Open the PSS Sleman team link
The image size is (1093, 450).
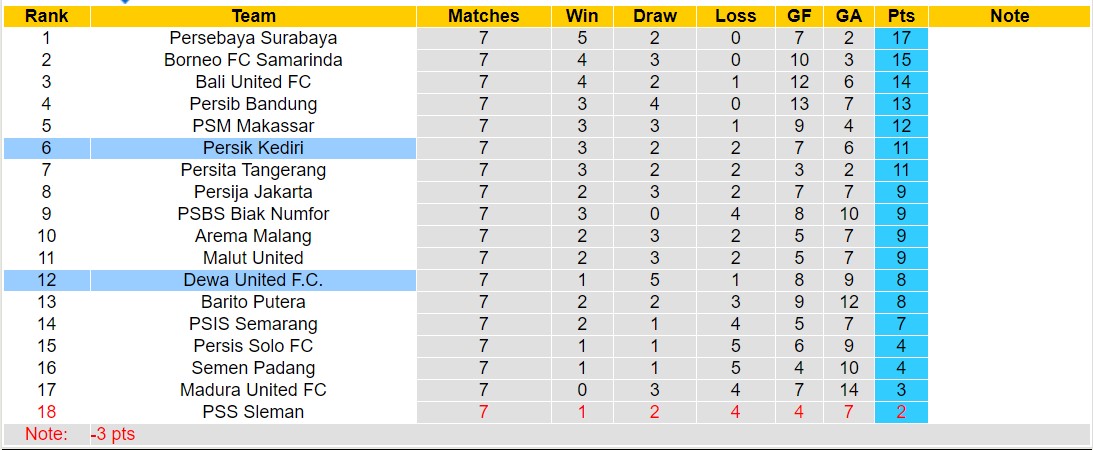(253, 412)
